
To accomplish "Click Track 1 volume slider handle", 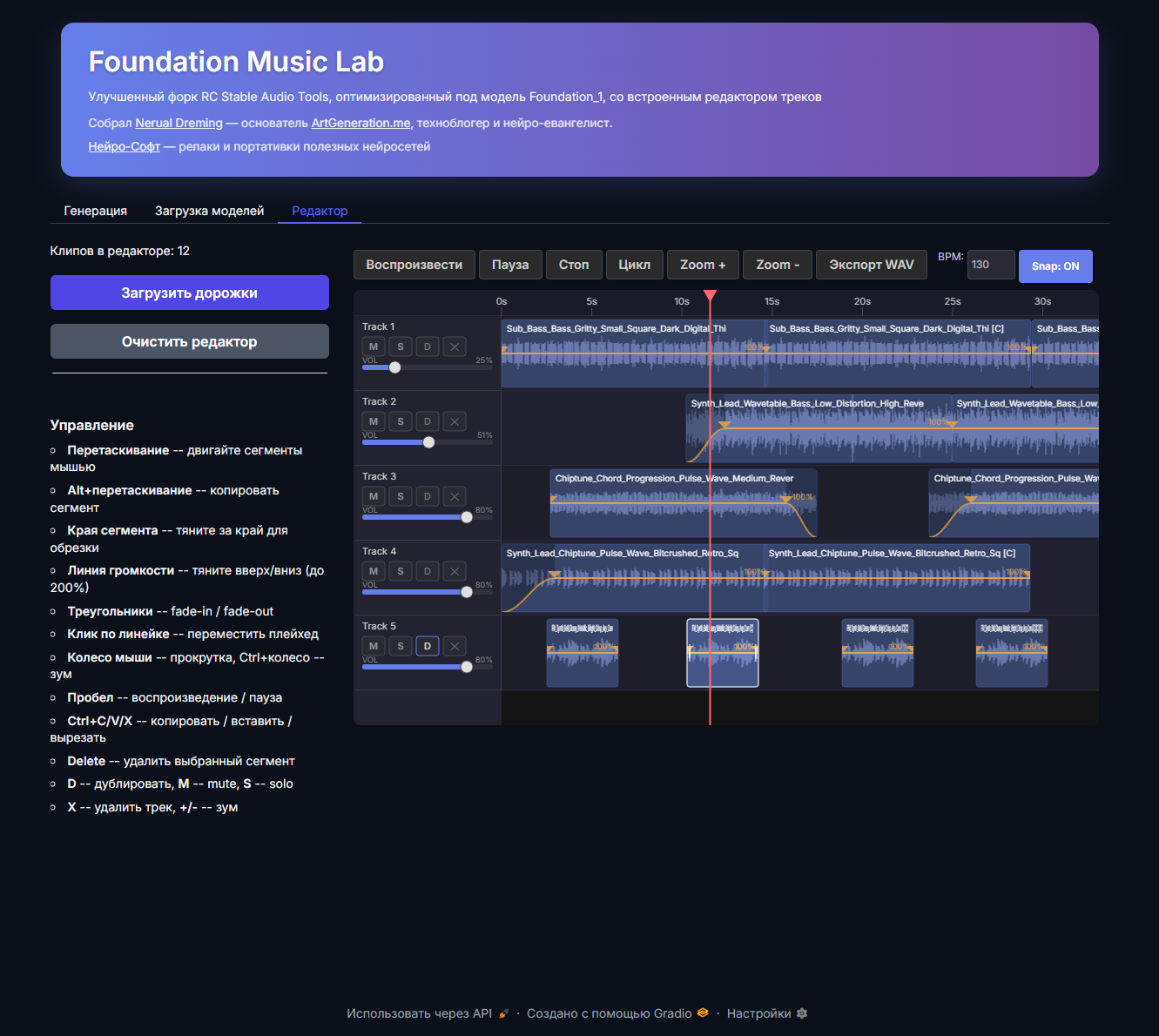I will click(395, 367).
